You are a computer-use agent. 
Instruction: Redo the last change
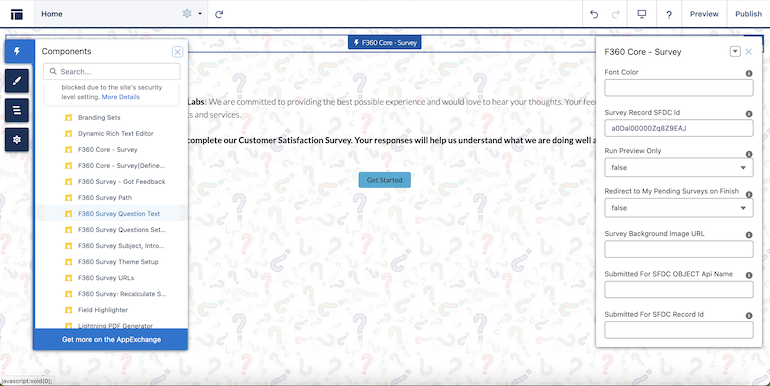coord(615,14)
